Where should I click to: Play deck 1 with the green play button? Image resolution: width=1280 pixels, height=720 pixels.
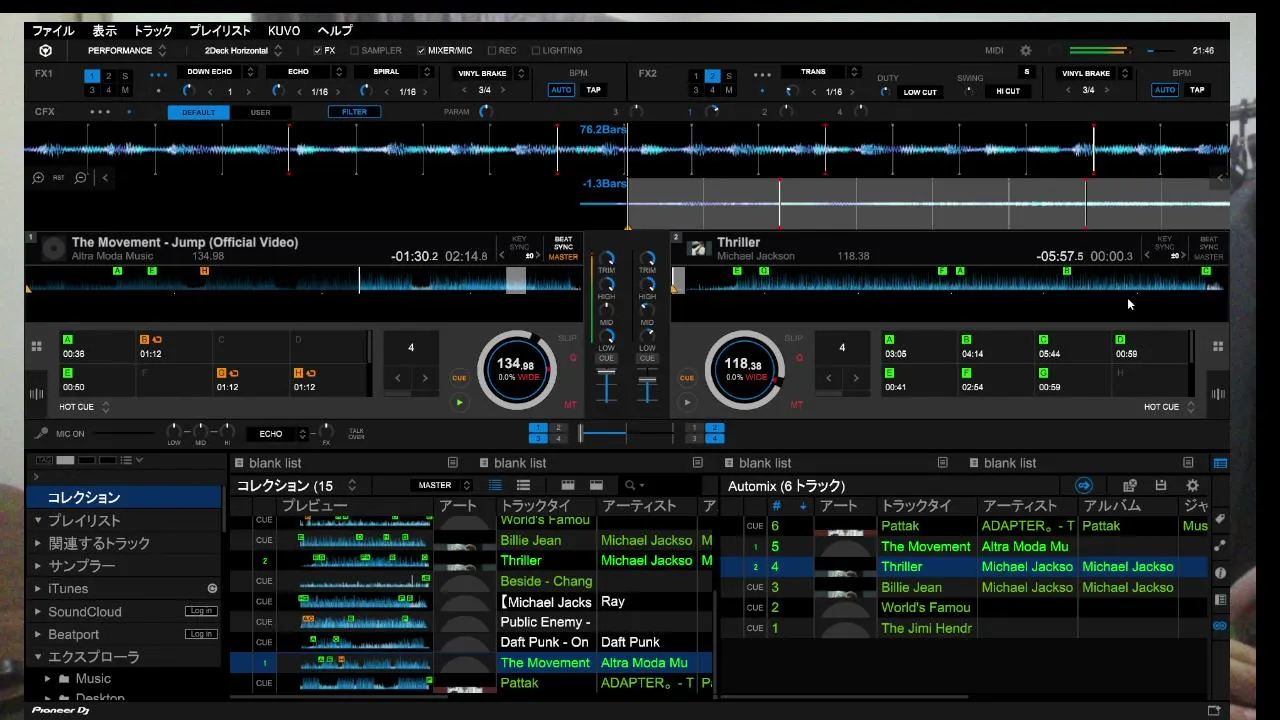coord(459,403)
